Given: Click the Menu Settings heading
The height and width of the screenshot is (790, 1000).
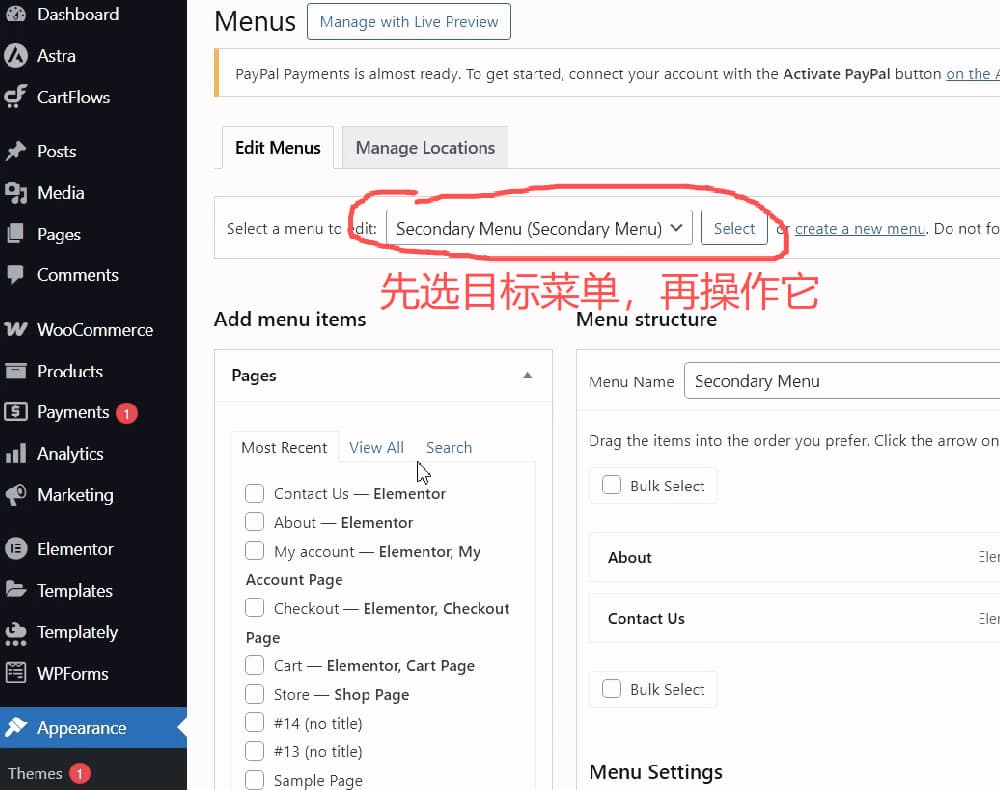Looking at the screenshot, I should point(656,772).
